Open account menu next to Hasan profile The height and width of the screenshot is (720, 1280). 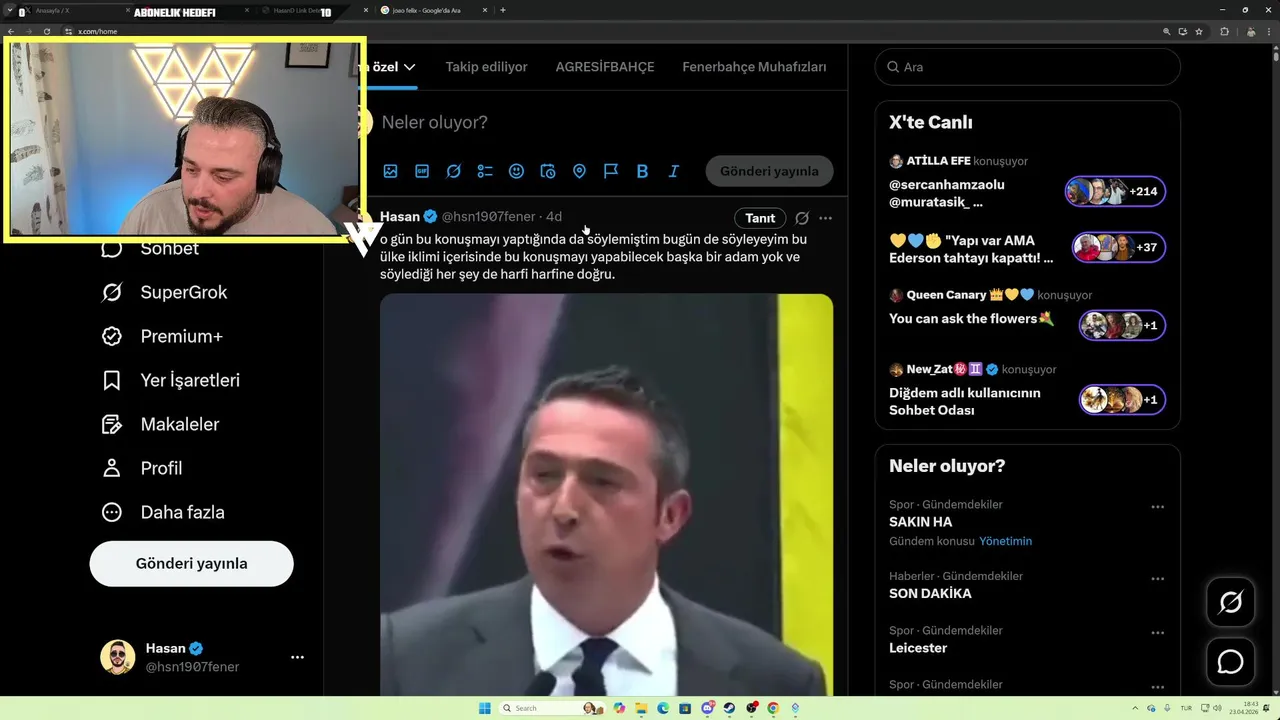(297, 657)
